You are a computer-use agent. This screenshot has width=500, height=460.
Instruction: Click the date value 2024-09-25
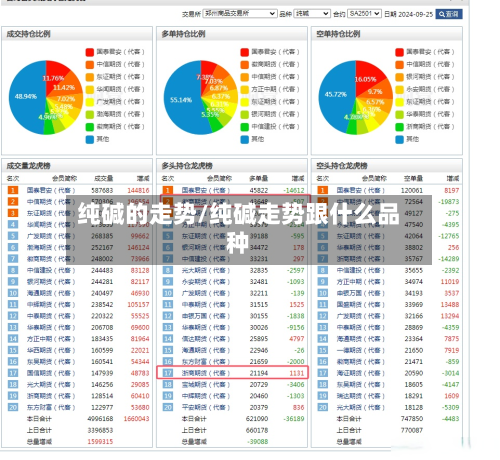(415, 14)
